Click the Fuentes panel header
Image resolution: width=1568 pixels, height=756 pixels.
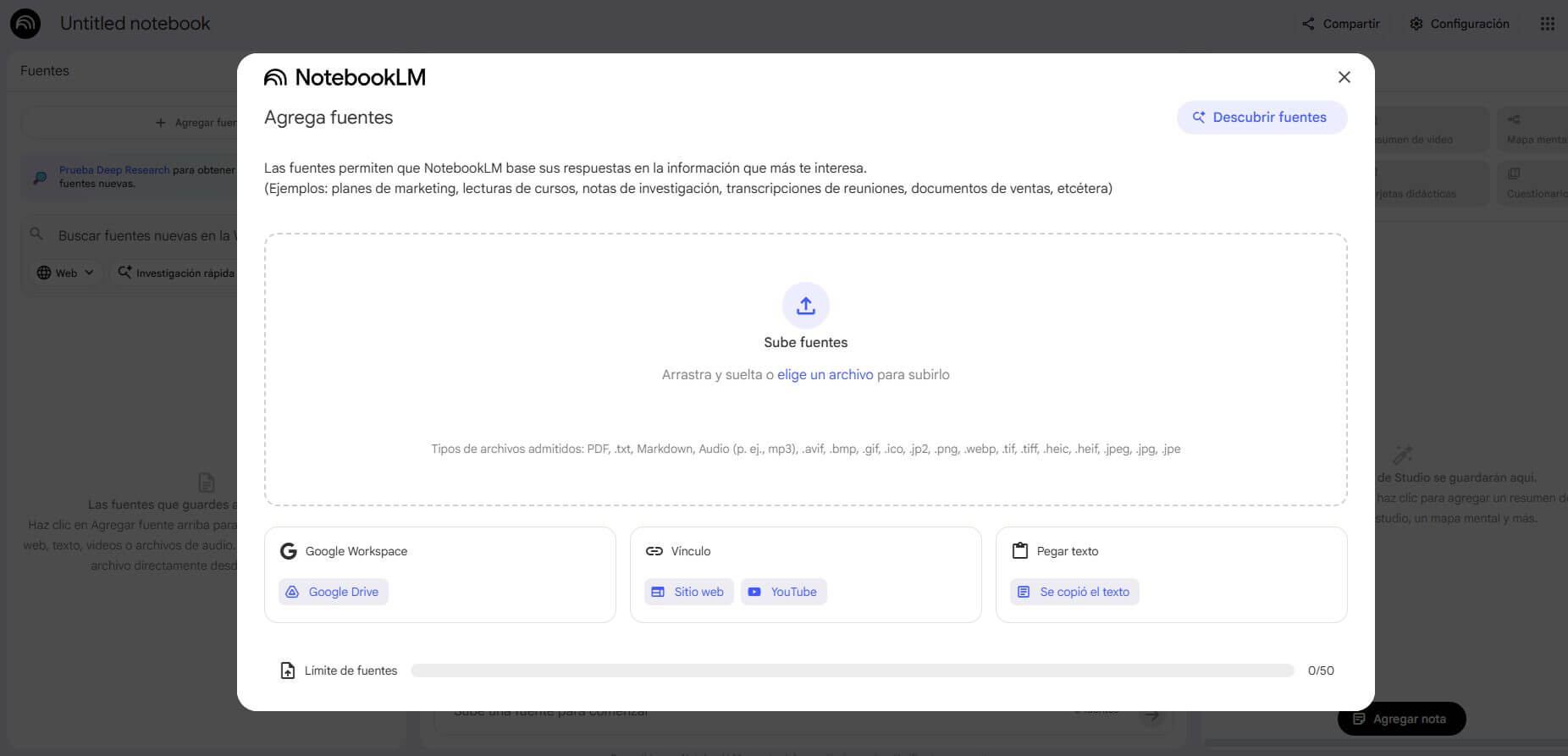pos(45,71)
